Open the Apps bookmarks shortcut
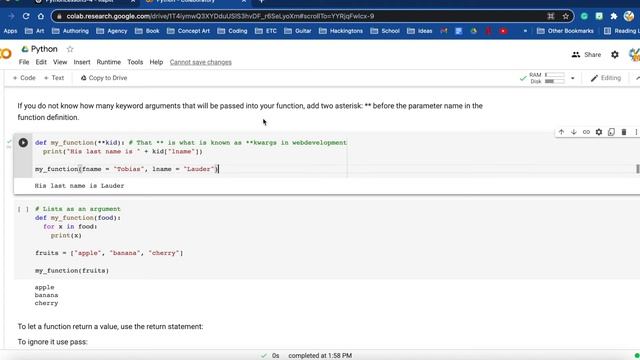 tap(10, 31)
